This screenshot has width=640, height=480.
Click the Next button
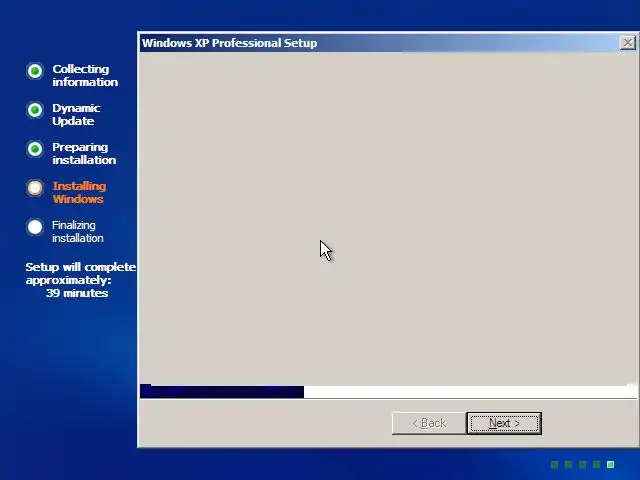click(x=504, y=423)
